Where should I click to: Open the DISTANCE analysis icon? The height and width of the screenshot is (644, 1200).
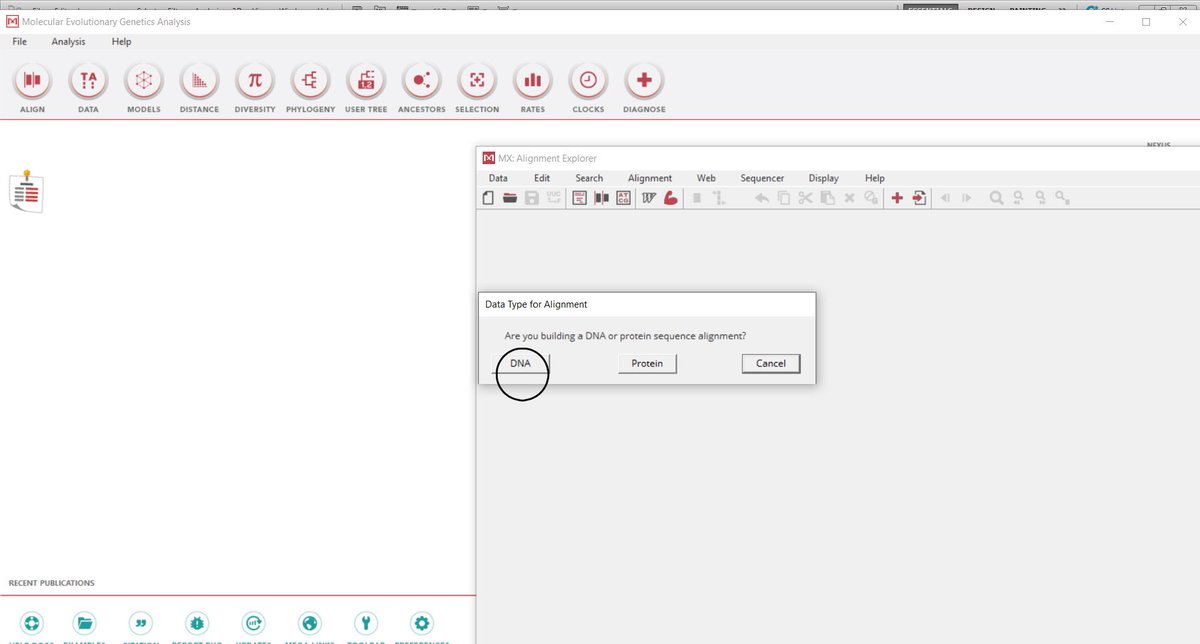(199, 81)
